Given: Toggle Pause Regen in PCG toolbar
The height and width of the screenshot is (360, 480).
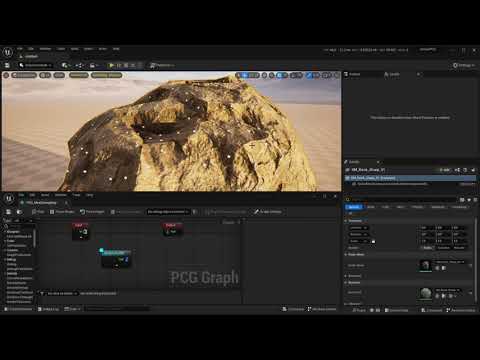Looking at the screenshot, I should click(62, 212).
